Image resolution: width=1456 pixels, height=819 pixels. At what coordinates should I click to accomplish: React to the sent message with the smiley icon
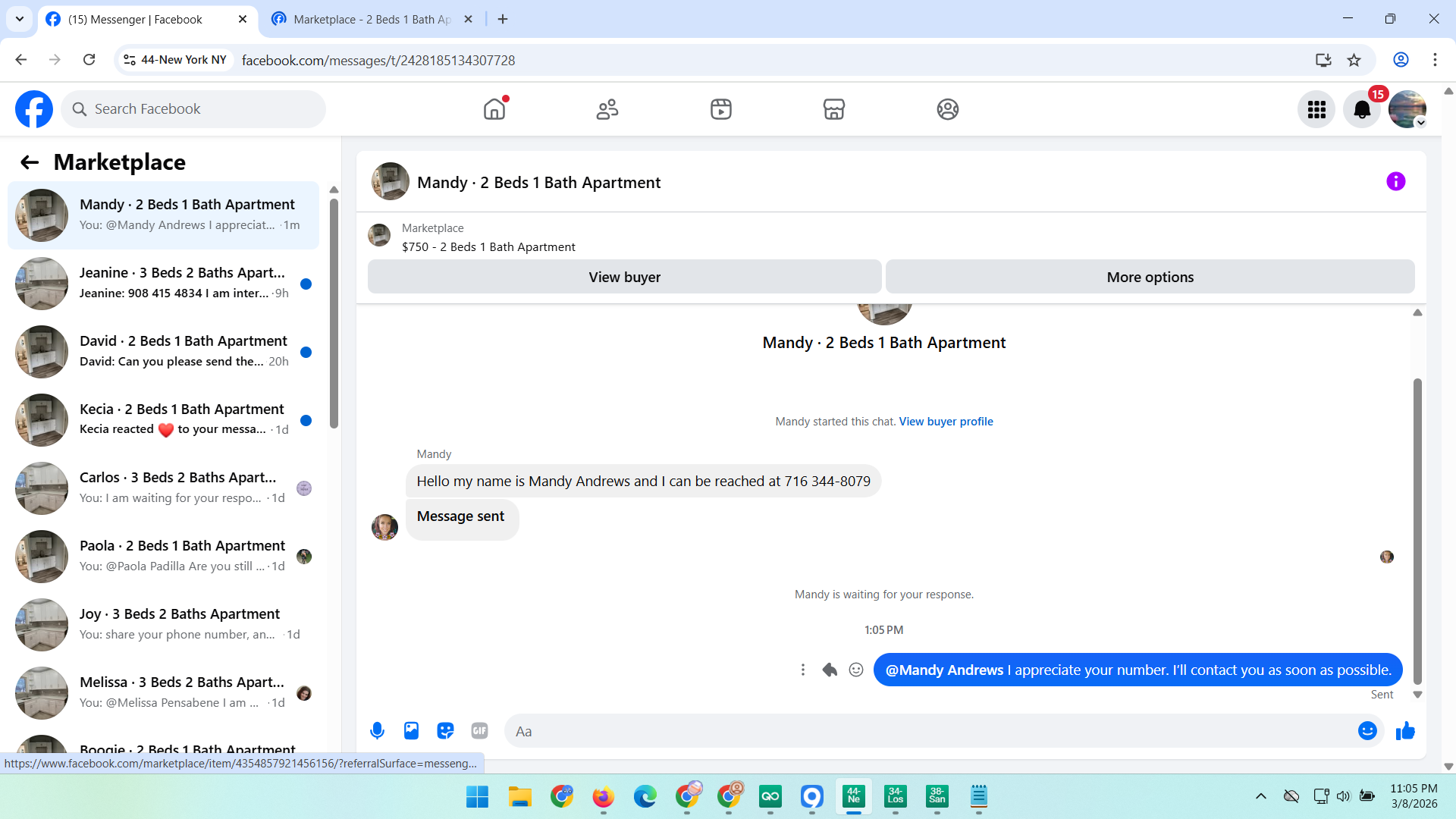856,670
